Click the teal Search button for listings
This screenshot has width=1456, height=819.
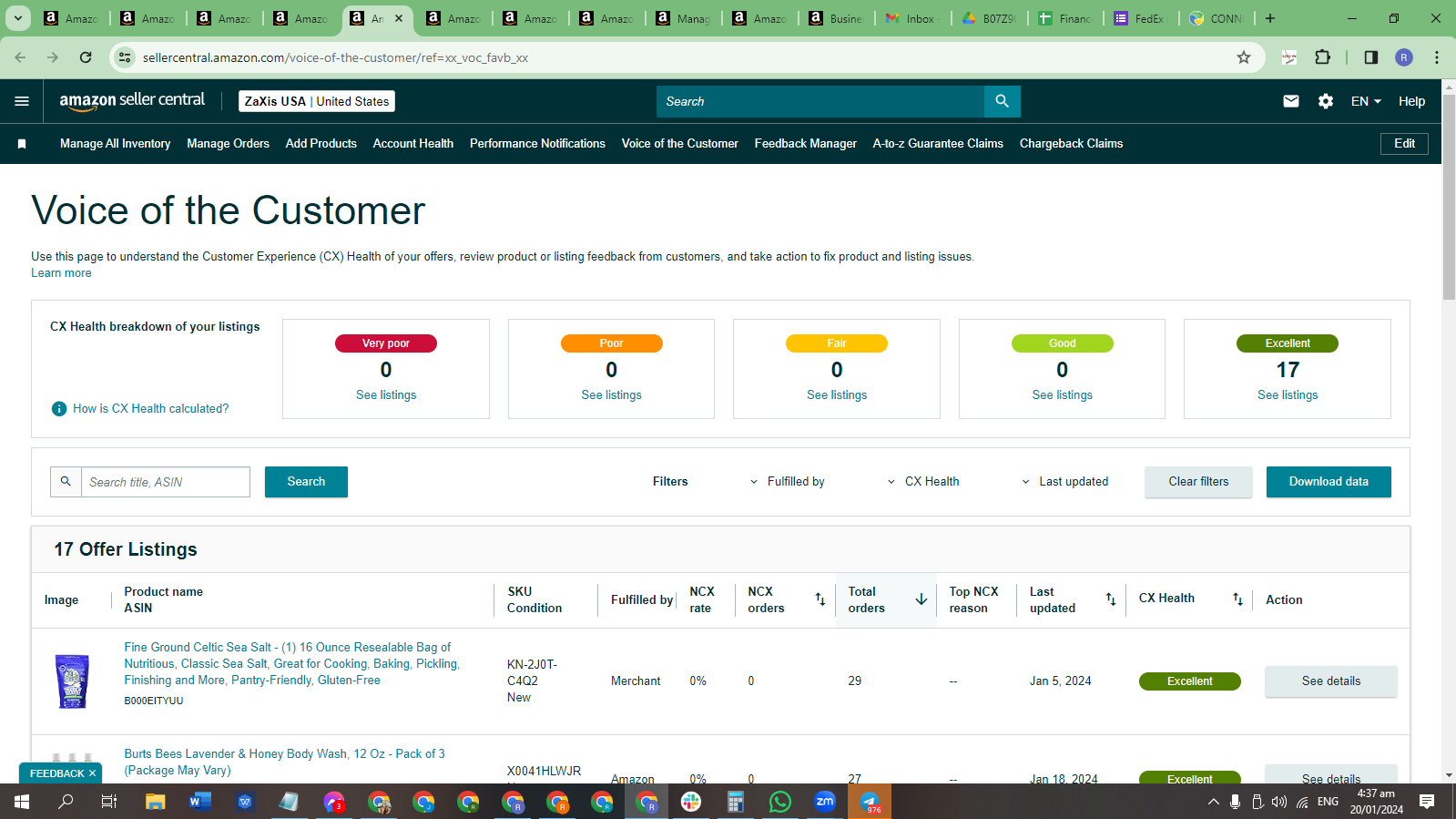click(x=306, y=482)
